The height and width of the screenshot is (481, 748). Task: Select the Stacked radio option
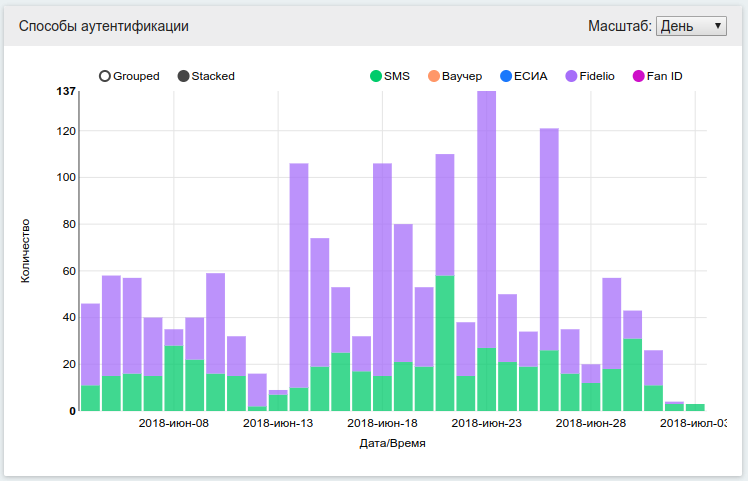point(183,76)
